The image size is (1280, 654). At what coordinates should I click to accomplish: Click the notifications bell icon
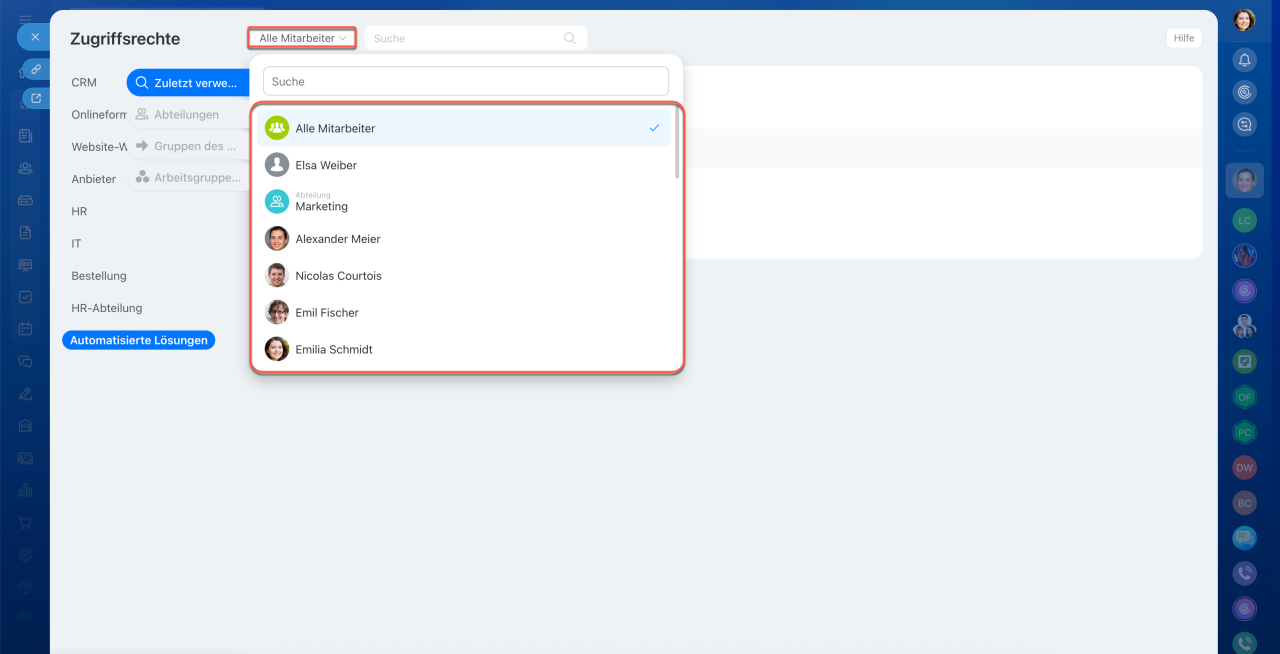[1244, 60]
